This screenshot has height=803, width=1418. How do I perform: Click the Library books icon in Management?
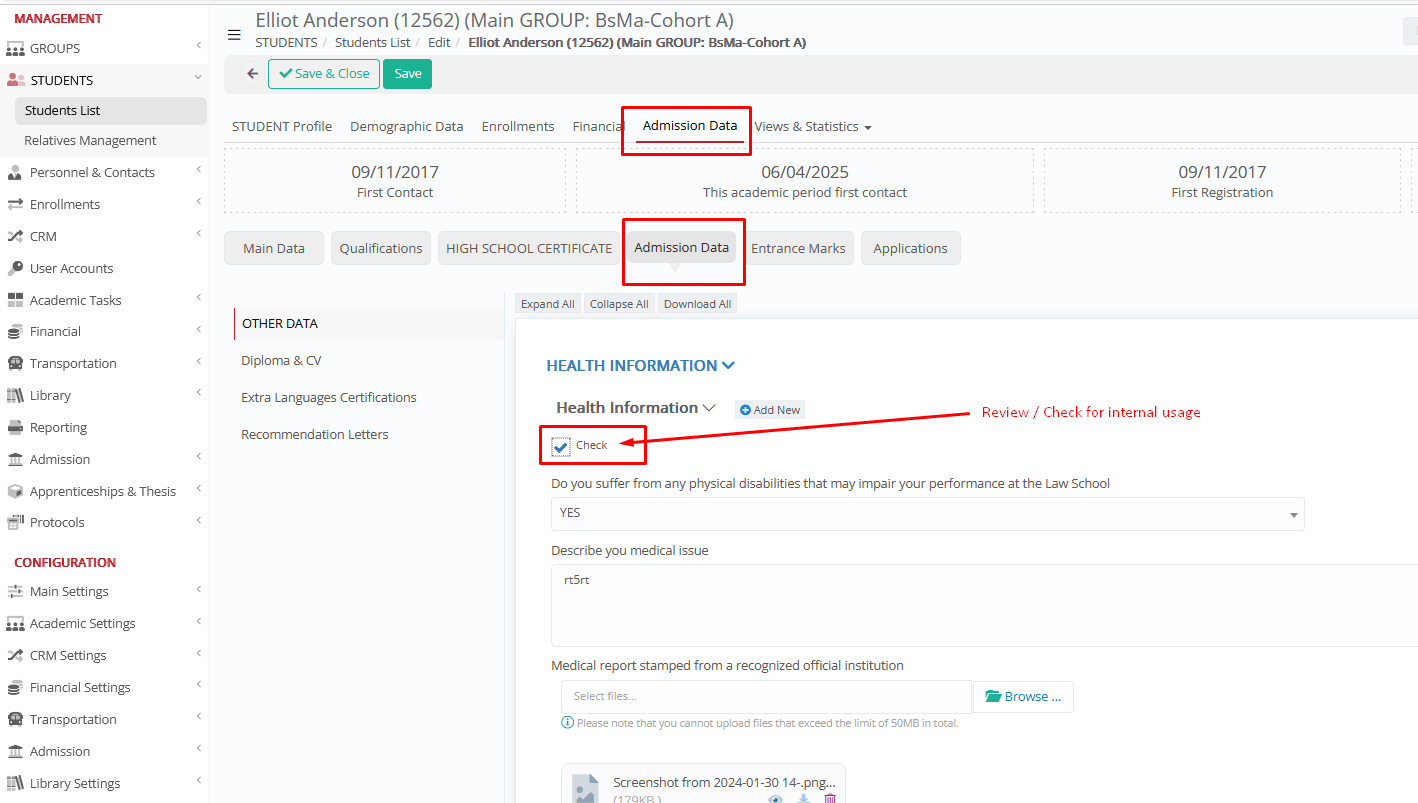click(x=15, y=396)
